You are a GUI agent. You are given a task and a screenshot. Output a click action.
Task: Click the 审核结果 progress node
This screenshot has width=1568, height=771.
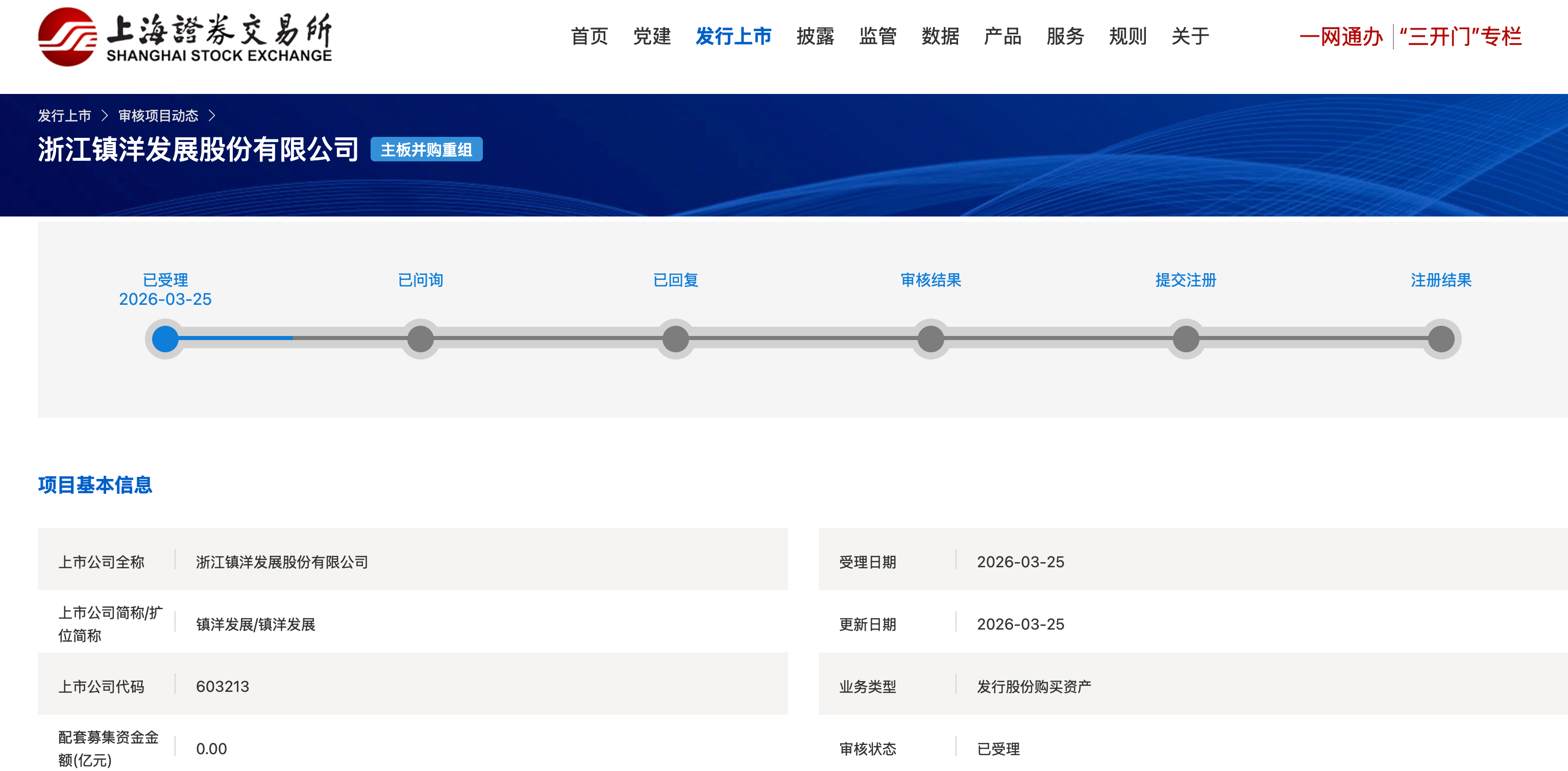click(930, 339)
